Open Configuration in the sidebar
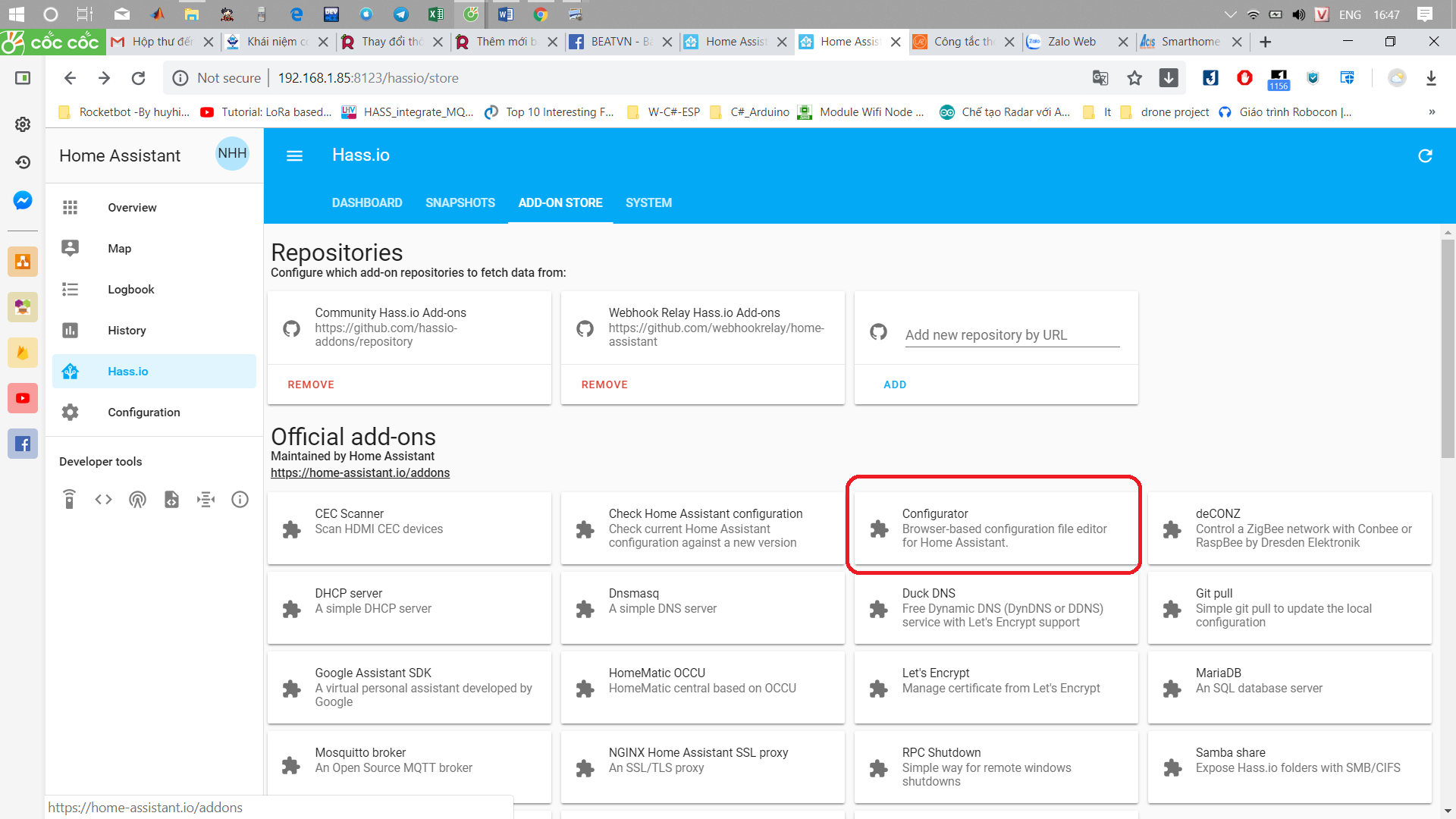Image resolution: width=1456 pixels, height=819 pixels. coord(154,412)
